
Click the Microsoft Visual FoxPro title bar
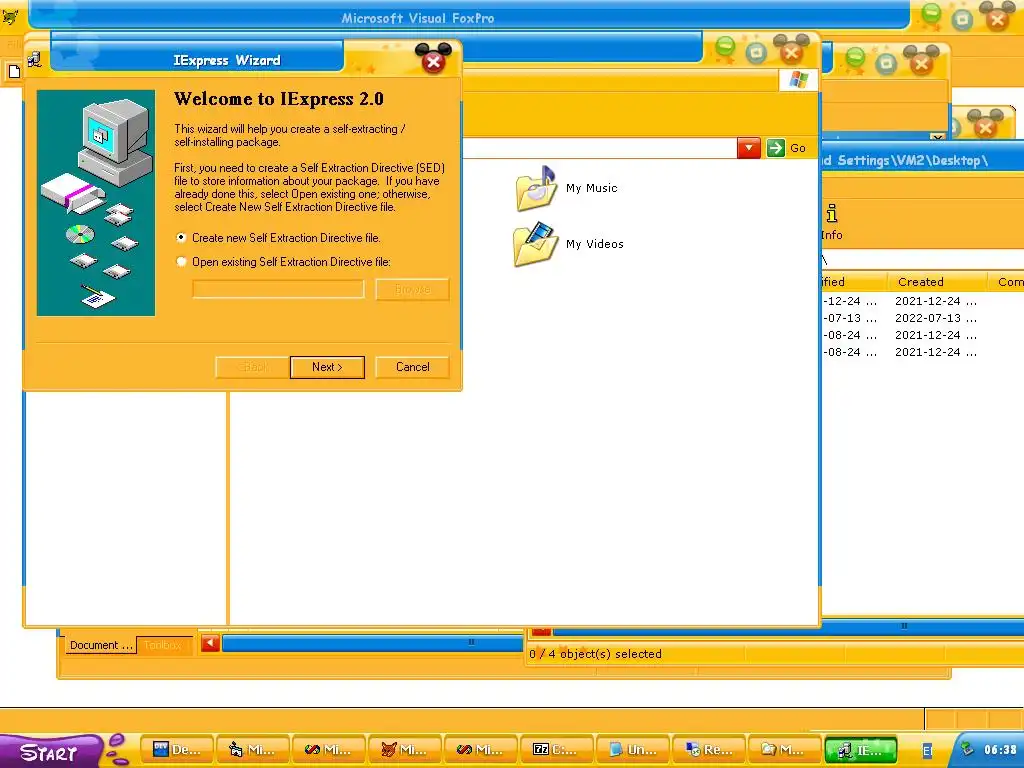point(469,16)
